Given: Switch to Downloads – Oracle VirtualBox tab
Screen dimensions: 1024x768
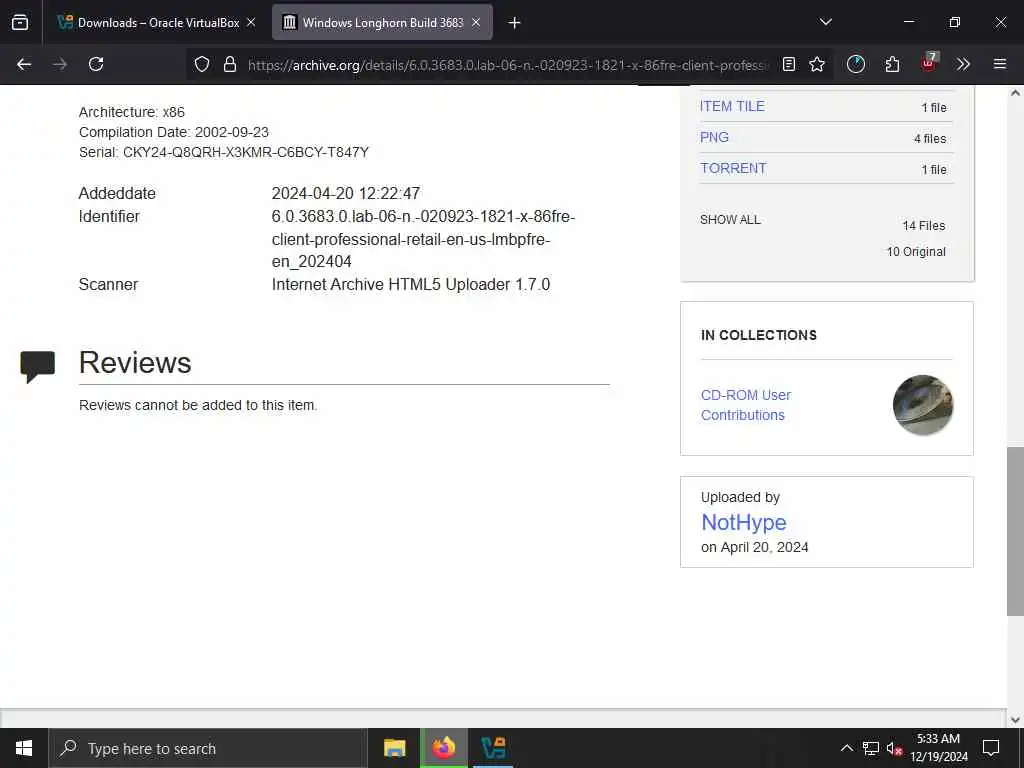Looking at the screenshot, I should [157, 22].
